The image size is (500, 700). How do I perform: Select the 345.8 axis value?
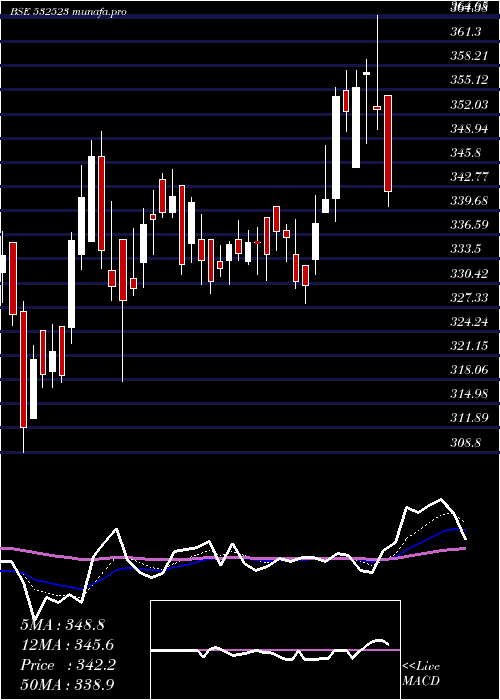tap(466, 153)
